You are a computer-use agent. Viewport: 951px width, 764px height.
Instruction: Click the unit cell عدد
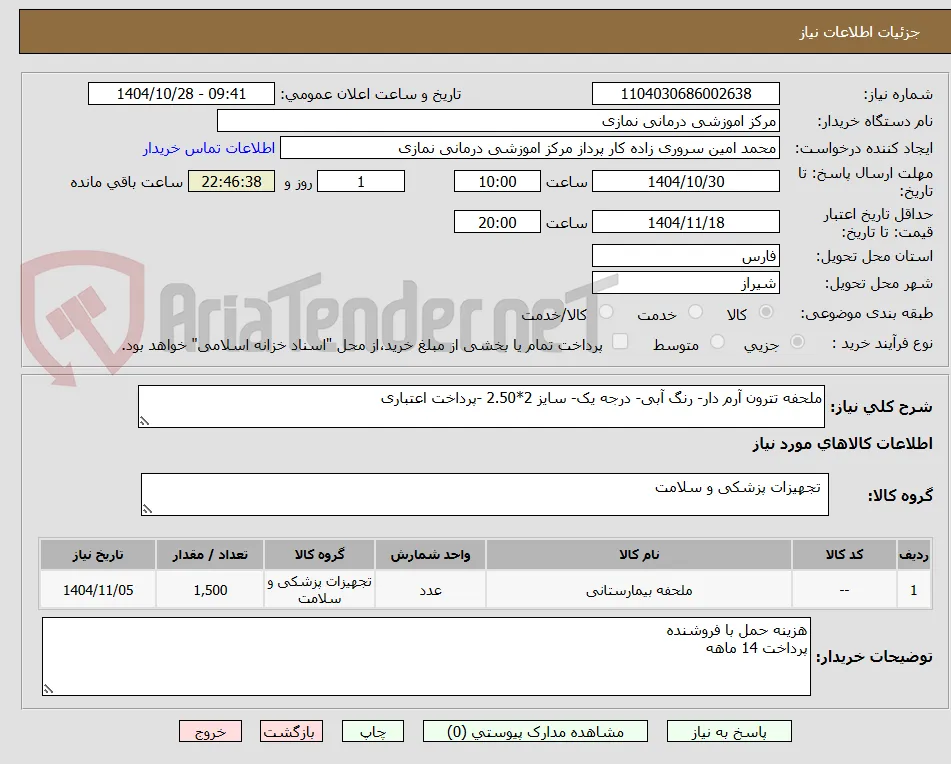tap(430, 589)
